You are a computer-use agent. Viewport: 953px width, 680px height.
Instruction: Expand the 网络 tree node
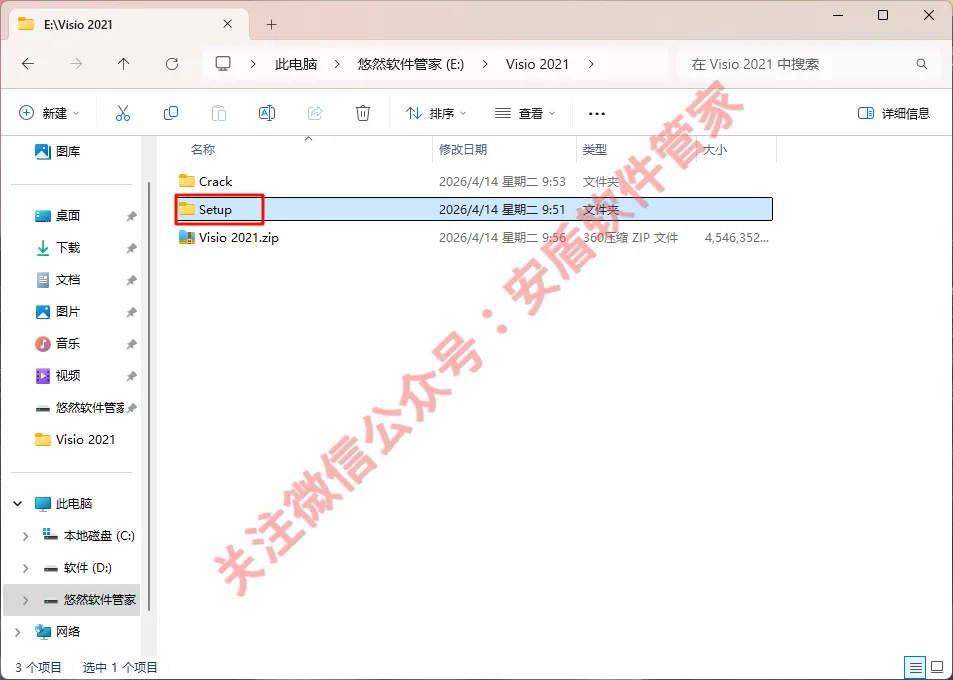18,632
